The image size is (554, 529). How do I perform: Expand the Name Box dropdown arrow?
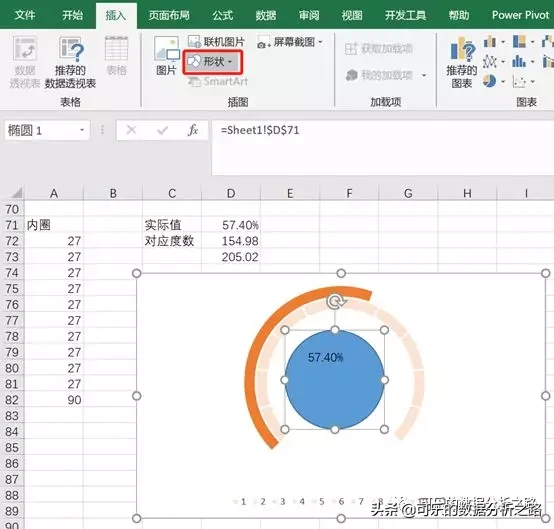pyautogui.click(x=82, y=130)
